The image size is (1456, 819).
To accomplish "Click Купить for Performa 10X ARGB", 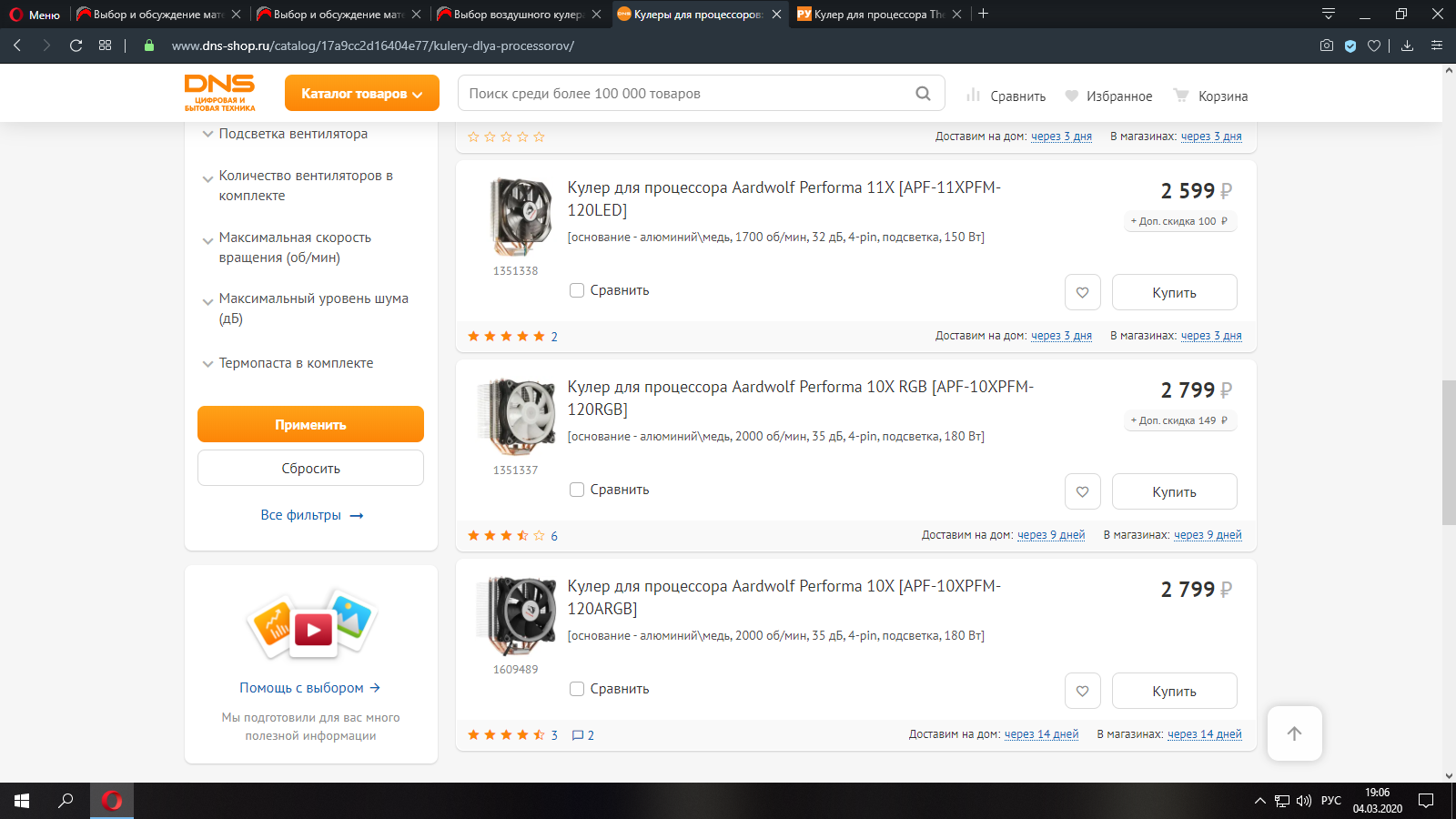I will pos(1175,691).
